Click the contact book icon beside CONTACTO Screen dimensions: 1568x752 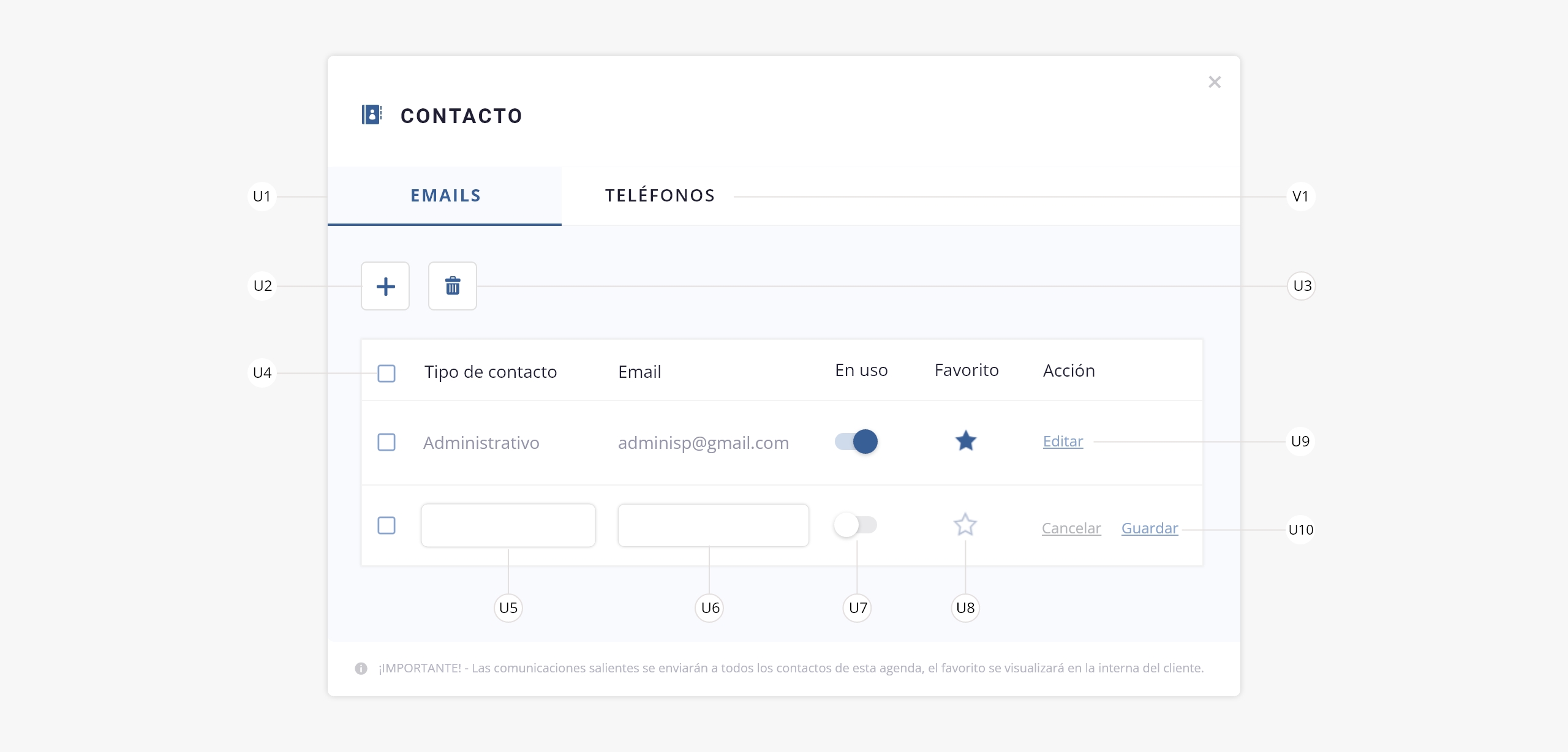tap(371, 115)
